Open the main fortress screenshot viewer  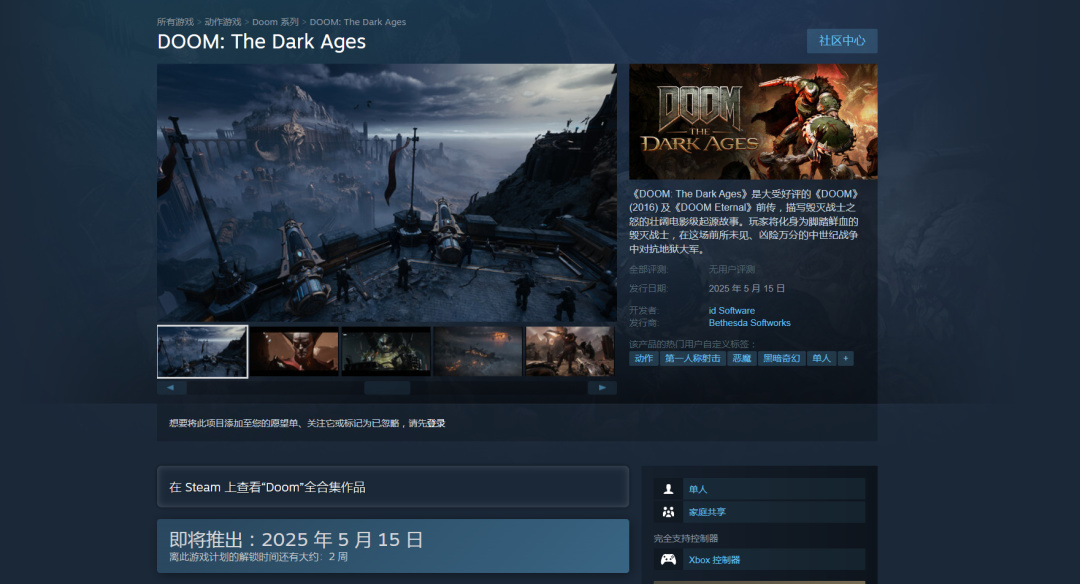(x=386, y=193)
